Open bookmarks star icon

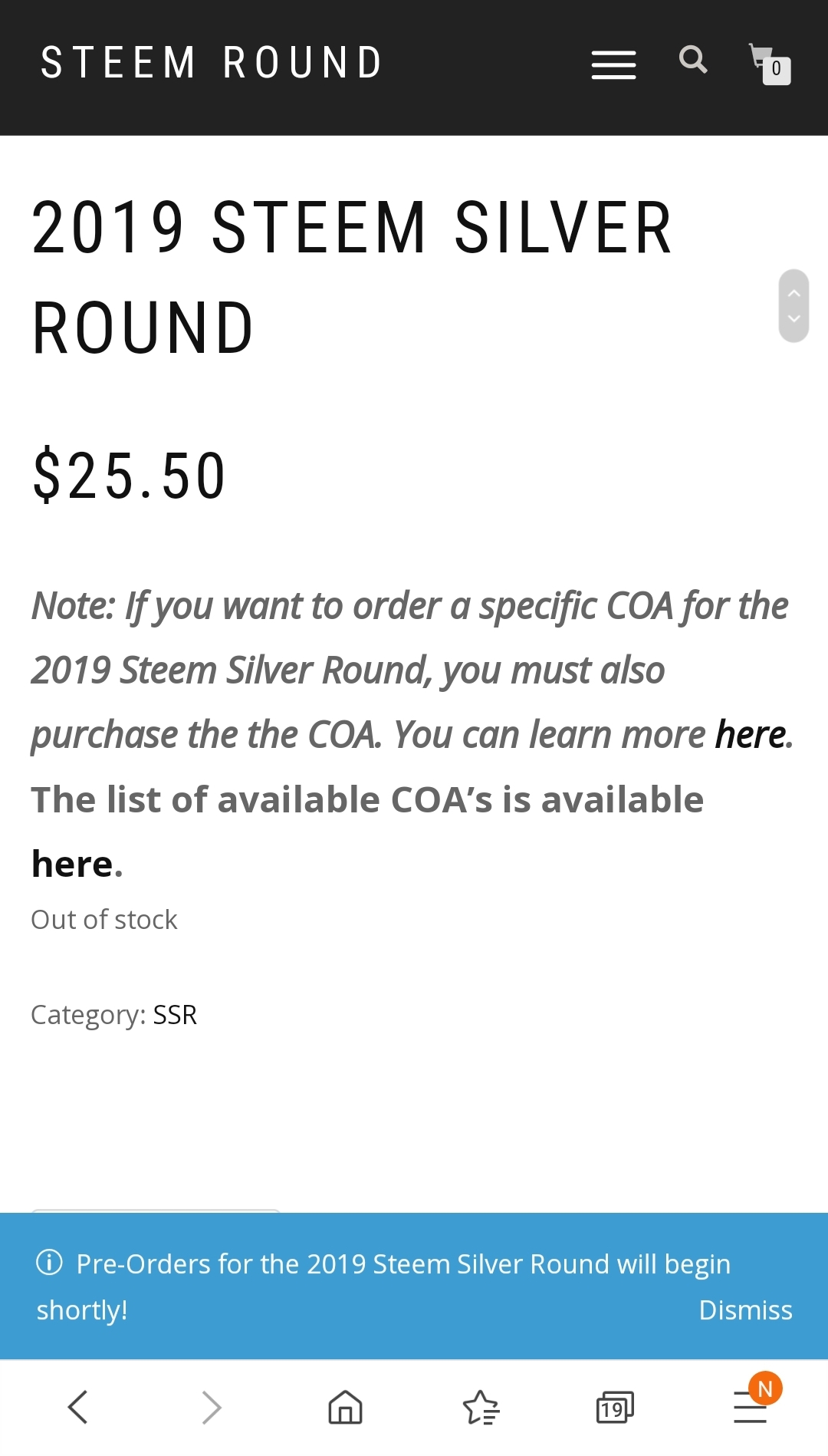[481, 1407]
